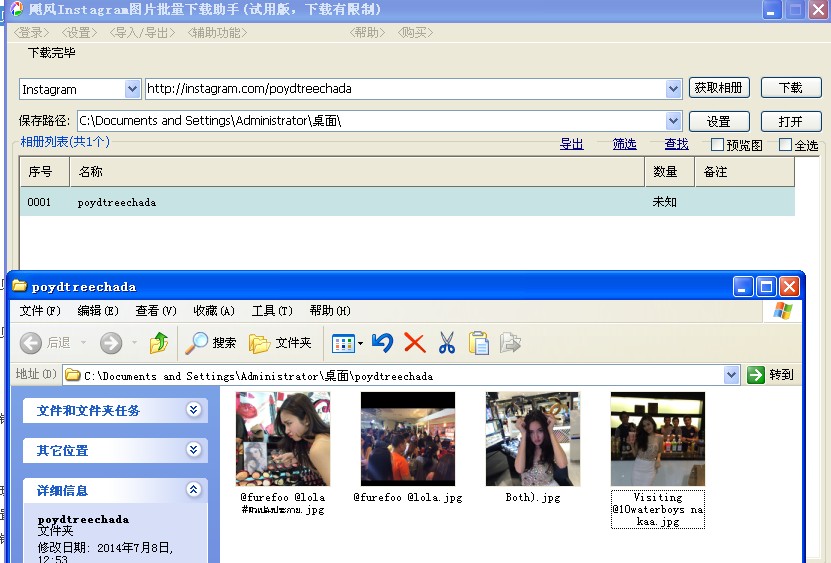The height and width of the screenshot is (563, 831).
Task: Check the 全选 checkbox
Action: tap(785, 144)
